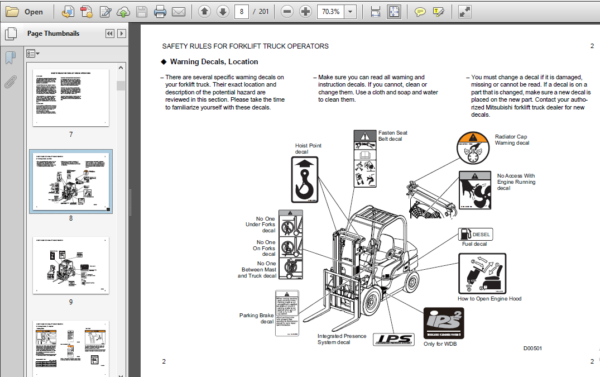Click the page number input field
Viewport: 600px width, 377px height.
coord(241,12)
